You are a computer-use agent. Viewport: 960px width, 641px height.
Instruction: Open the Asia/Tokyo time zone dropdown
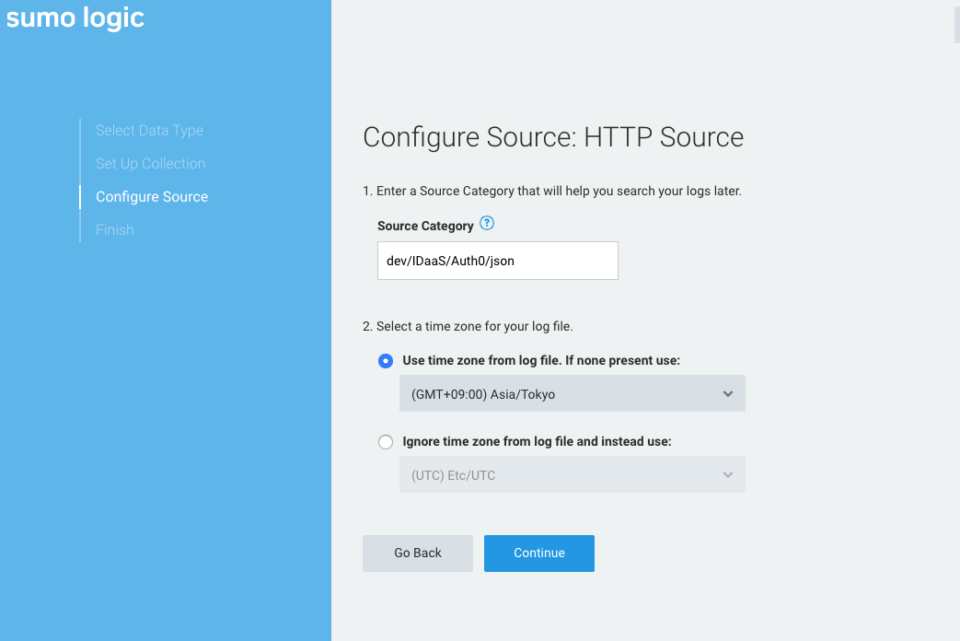pyautogui.click(x=572, y=394)
